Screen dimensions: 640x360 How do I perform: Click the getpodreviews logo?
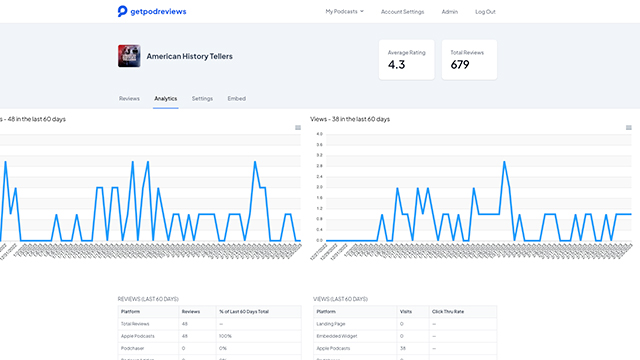152,11
